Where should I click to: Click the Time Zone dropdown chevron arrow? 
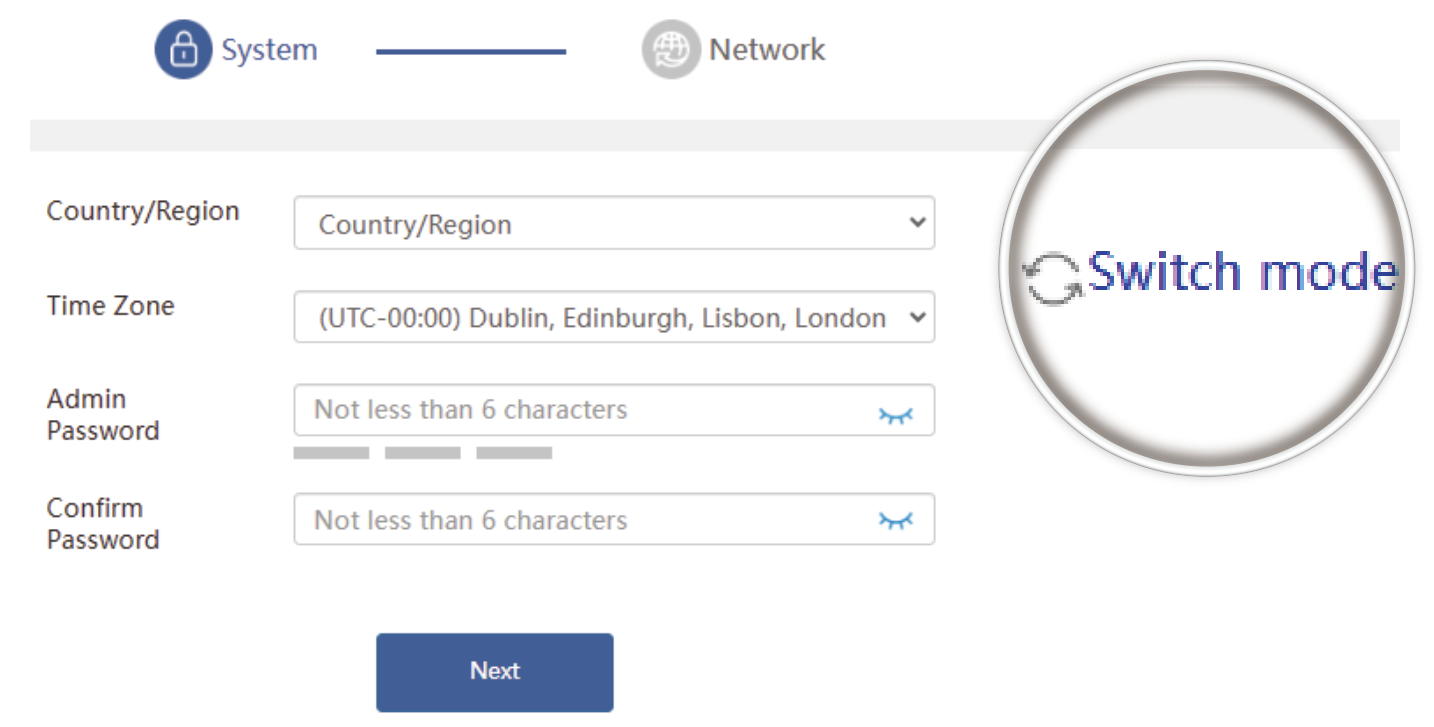click(x=917, y=317)
